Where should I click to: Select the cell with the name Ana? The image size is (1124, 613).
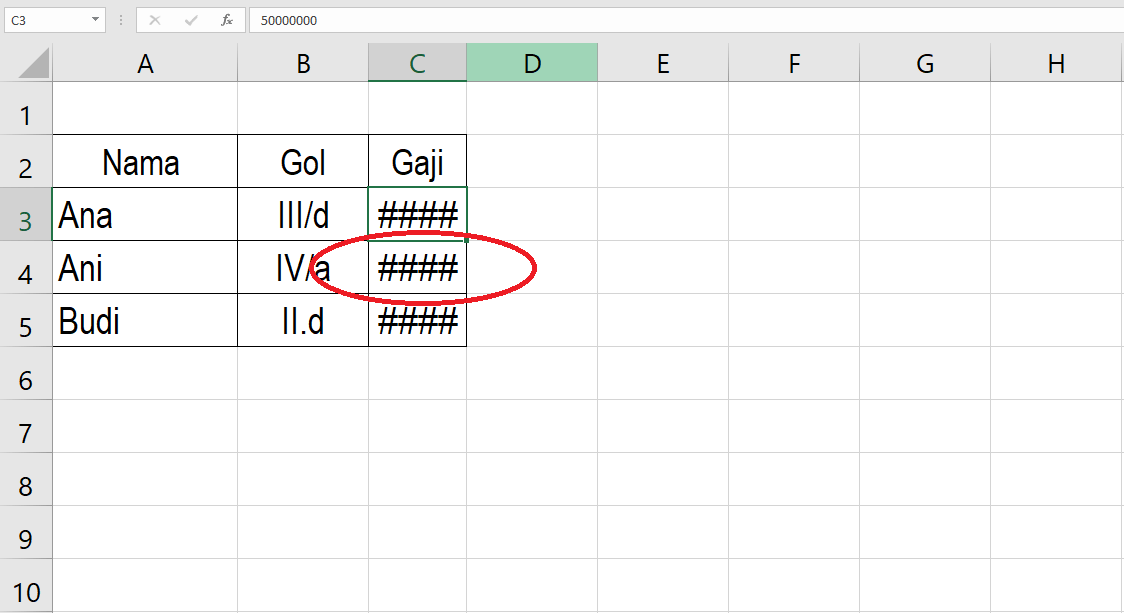(145, 215)
